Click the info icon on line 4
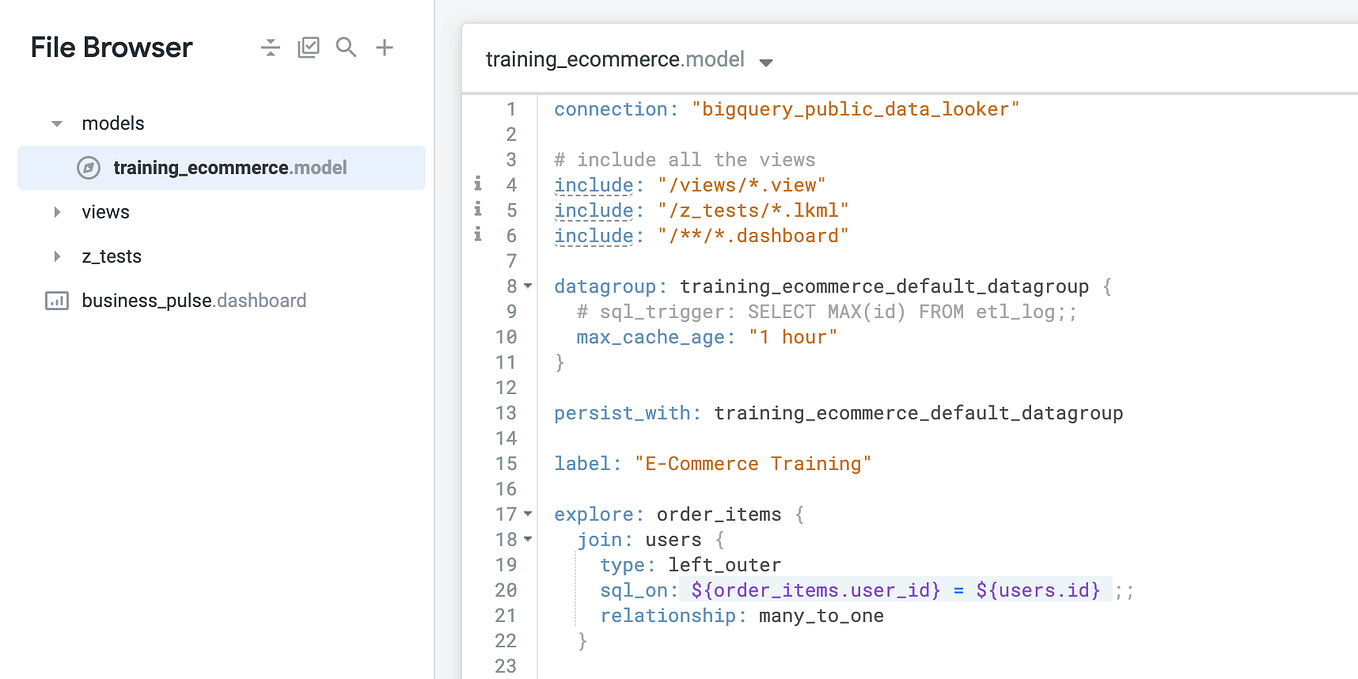1358x679 pixels. [x=477, y=183]
